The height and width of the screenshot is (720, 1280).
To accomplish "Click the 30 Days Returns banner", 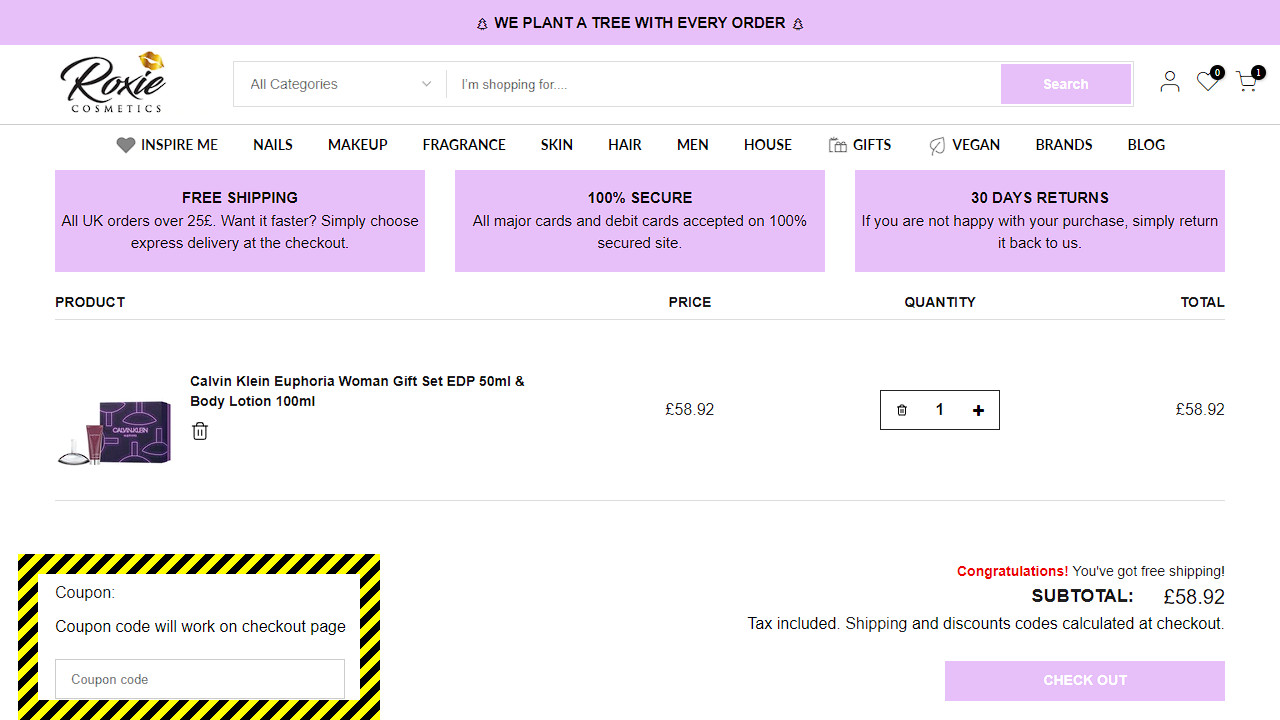I will click(x=1040, y=221).
